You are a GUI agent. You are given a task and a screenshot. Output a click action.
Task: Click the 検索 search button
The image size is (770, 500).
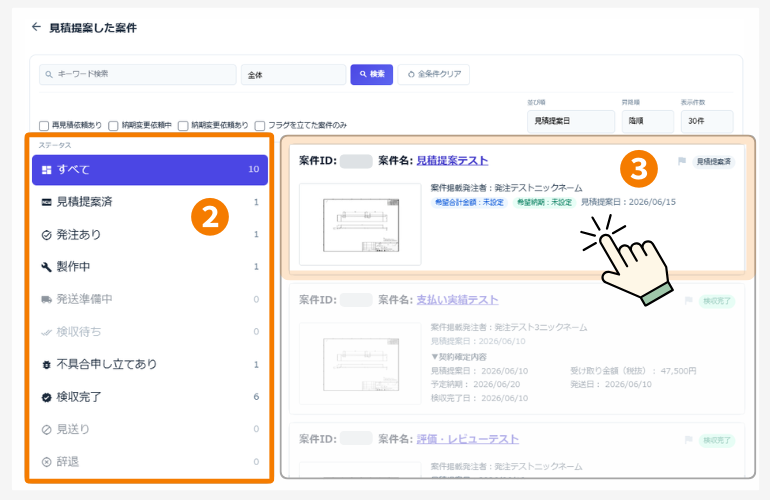click(x=372, y=75)
